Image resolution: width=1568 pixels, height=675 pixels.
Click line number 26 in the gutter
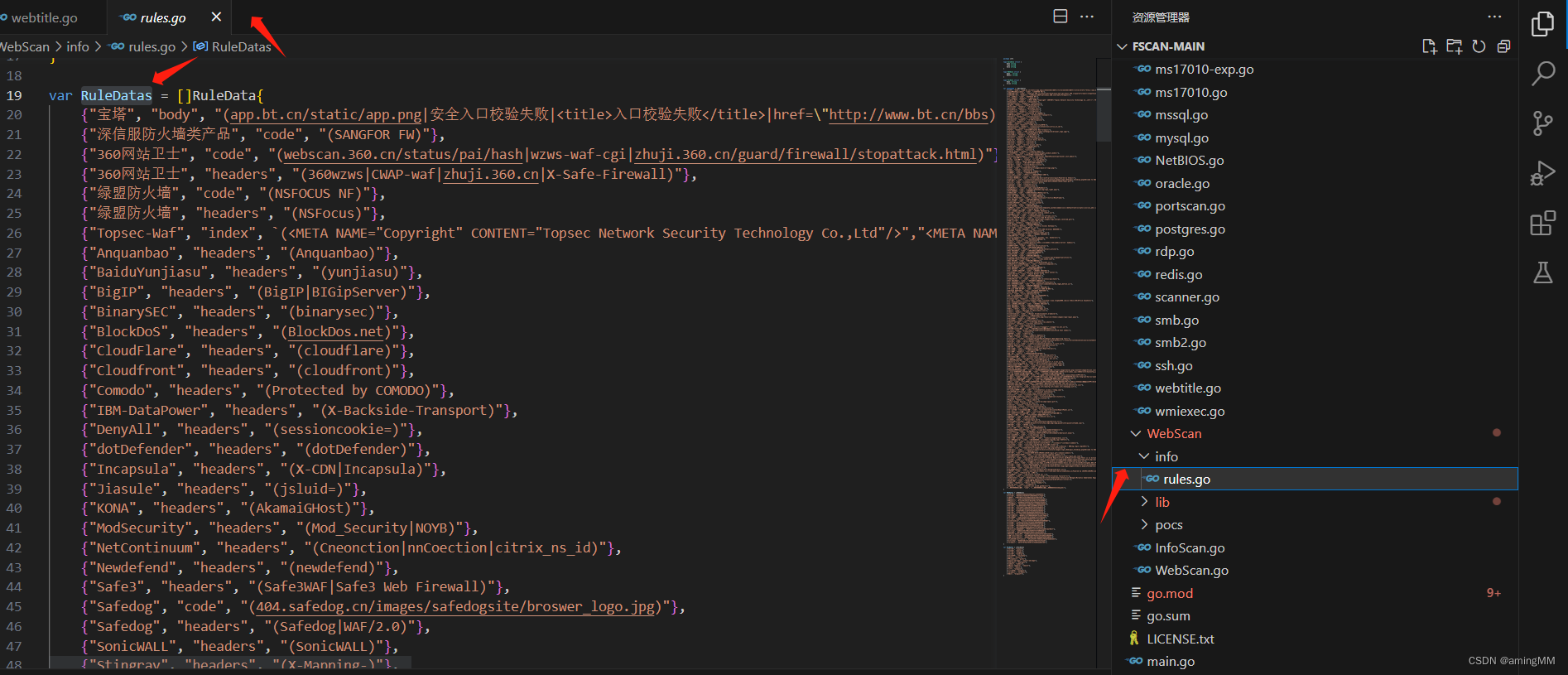pos(14,234)
